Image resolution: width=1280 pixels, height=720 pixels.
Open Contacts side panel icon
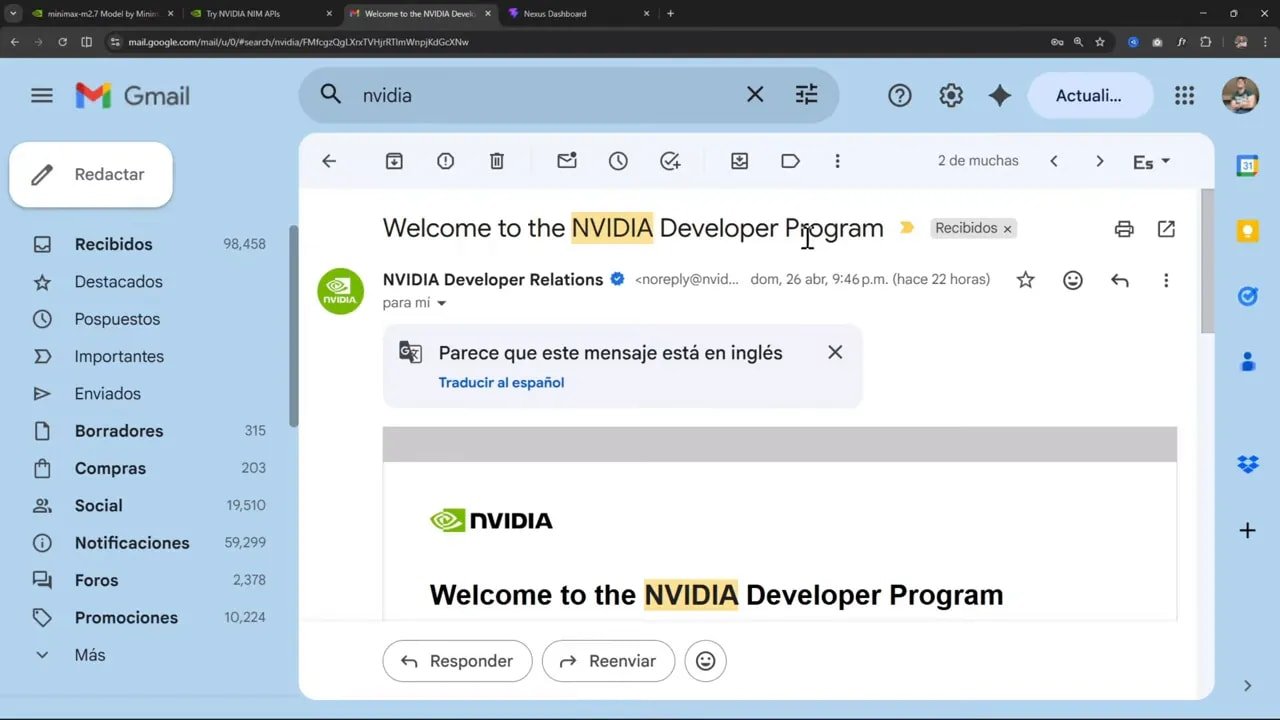click(1247, 361)
